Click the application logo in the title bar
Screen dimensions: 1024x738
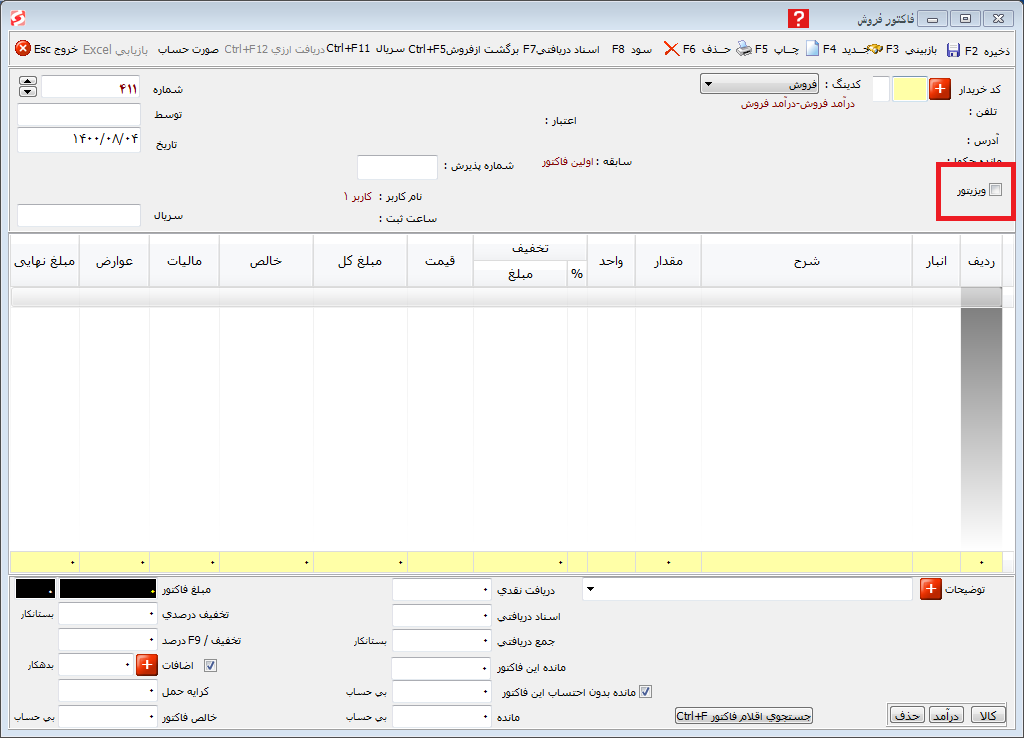coord(18,18)
